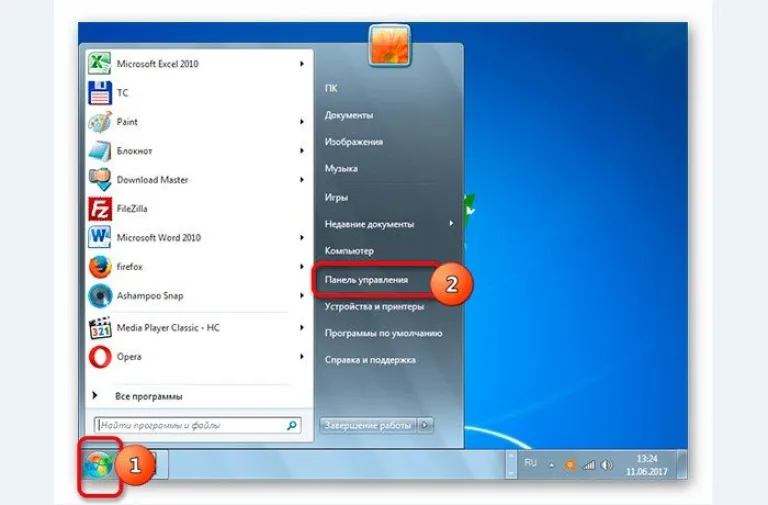The width and height of the screenshot is (768, 505).
Task: Expand Microsoft Excel 2010 jump list arrow
Action: pyautogui.click(x=302, y=64)
